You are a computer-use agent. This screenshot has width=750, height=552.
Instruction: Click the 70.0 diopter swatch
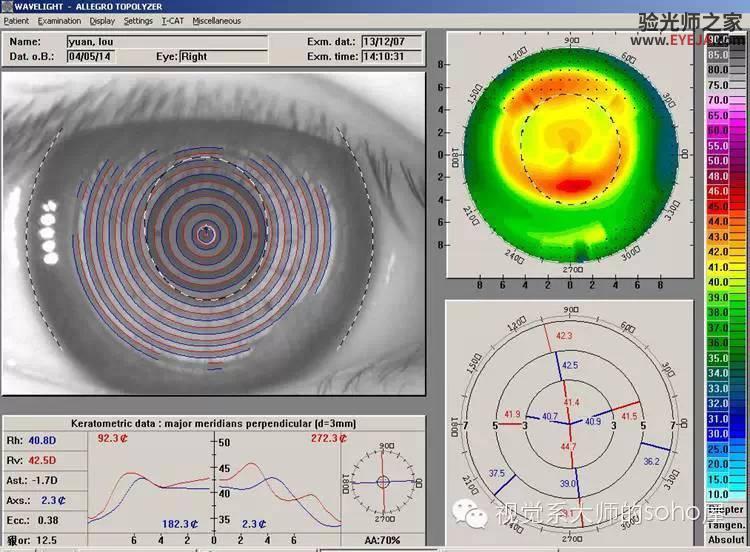tap(726, 100)
